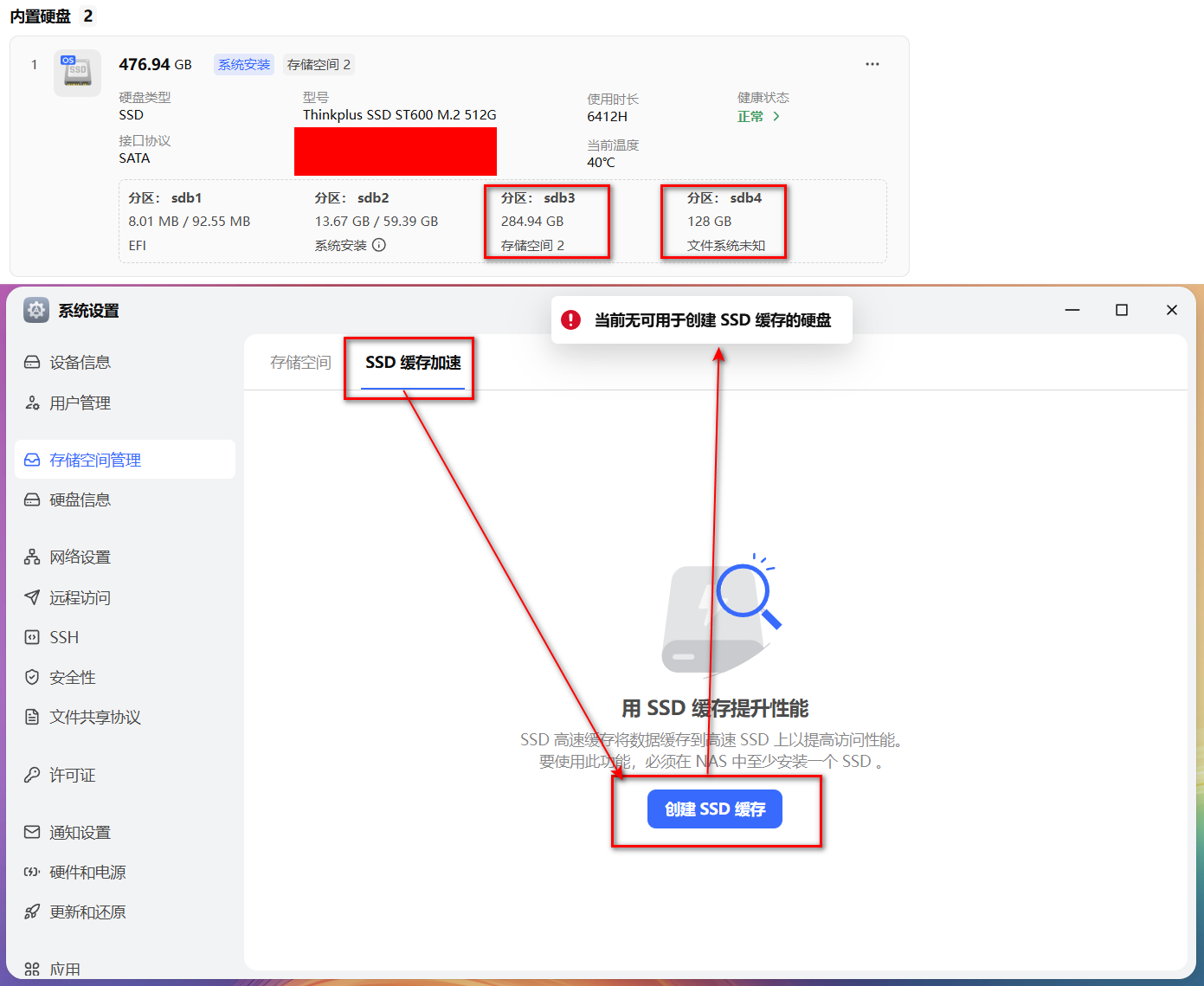Click the 创建 SSD 缓存 button
The height and width of the screenshot is (986, 1204).
[715, 809]
